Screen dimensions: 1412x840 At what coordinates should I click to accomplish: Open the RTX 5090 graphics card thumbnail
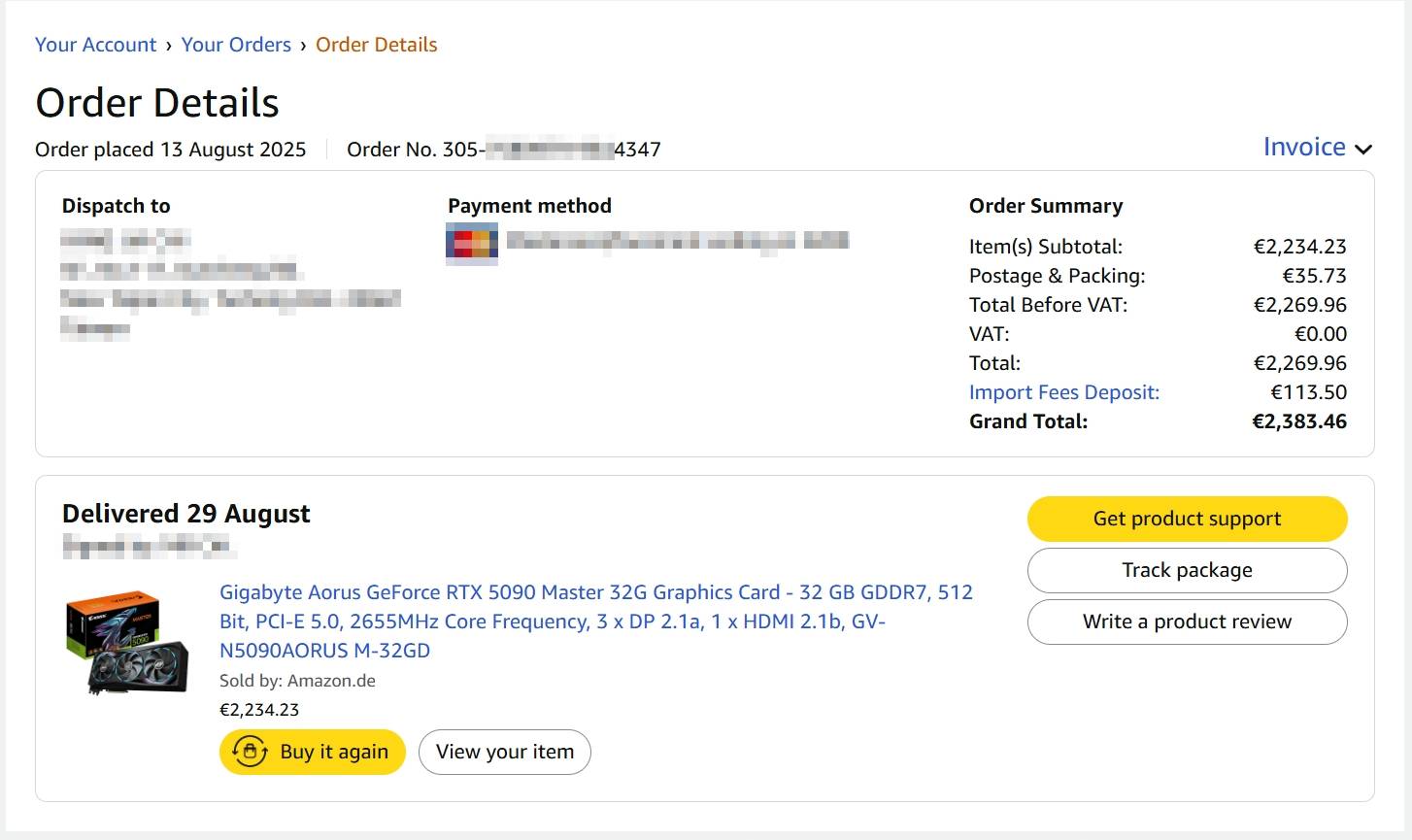[126, 642]
